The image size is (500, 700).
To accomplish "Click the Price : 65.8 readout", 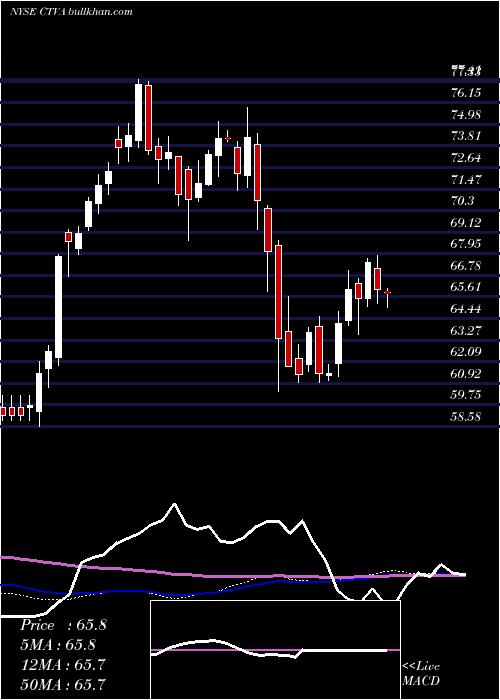I will pos(63,625).
